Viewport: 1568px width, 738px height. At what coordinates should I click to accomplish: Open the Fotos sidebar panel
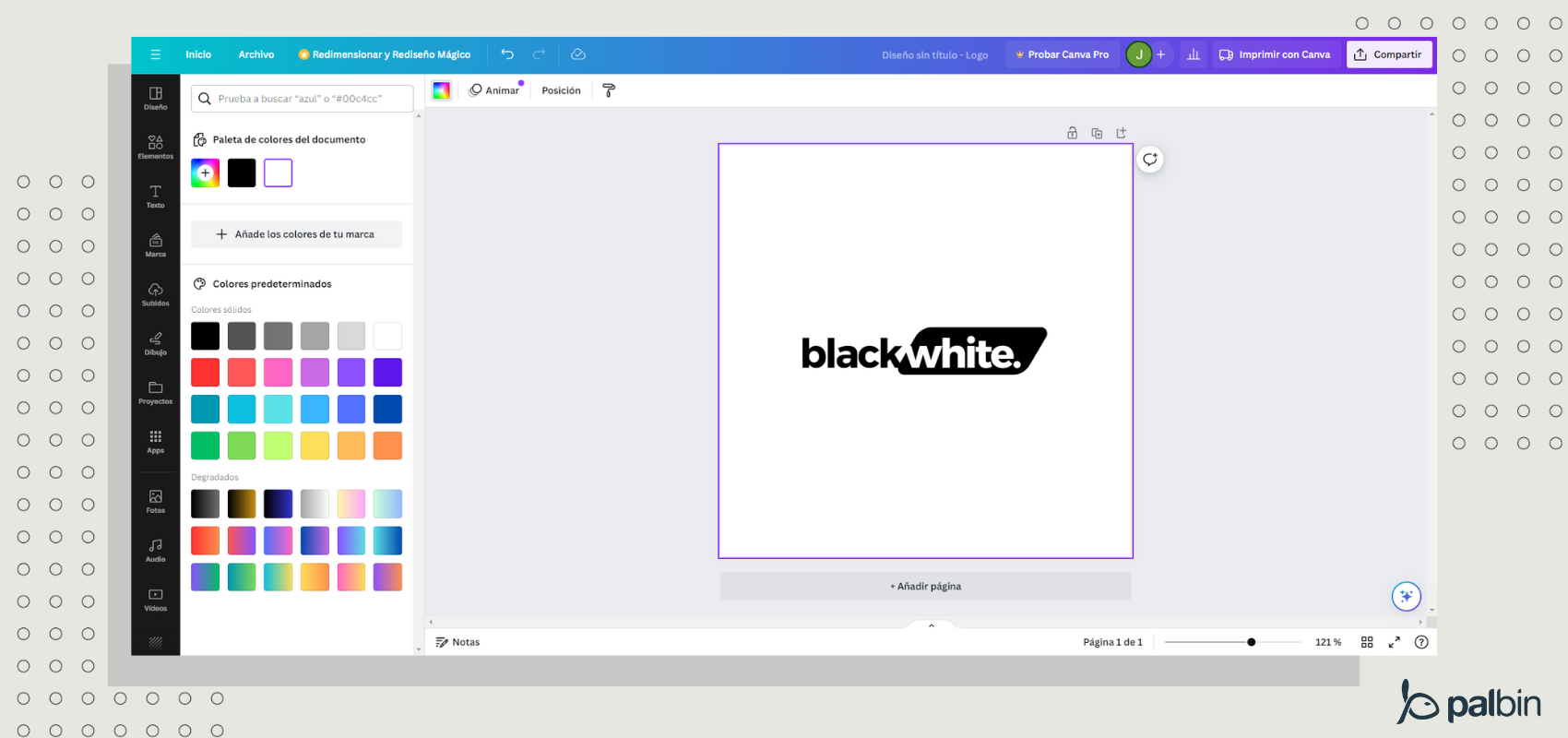[155, 501]
